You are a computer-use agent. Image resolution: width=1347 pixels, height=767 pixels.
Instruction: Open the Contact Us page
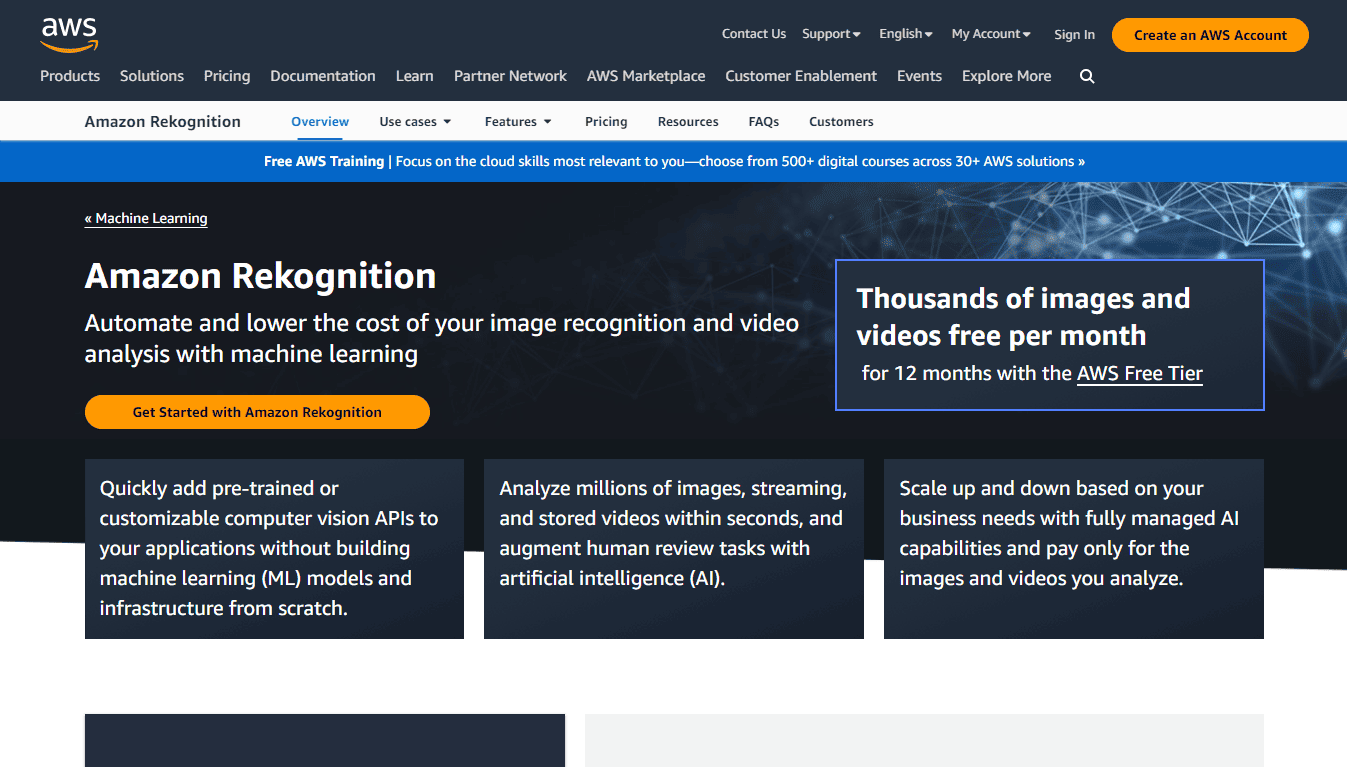click(753, 33)
